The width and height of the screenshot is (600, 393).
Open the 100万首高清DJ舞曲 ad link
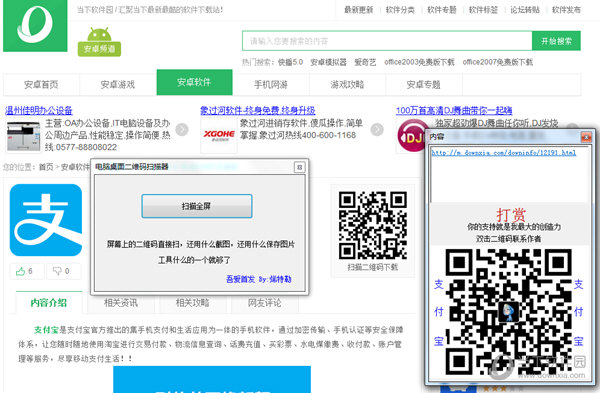(454, 111)
